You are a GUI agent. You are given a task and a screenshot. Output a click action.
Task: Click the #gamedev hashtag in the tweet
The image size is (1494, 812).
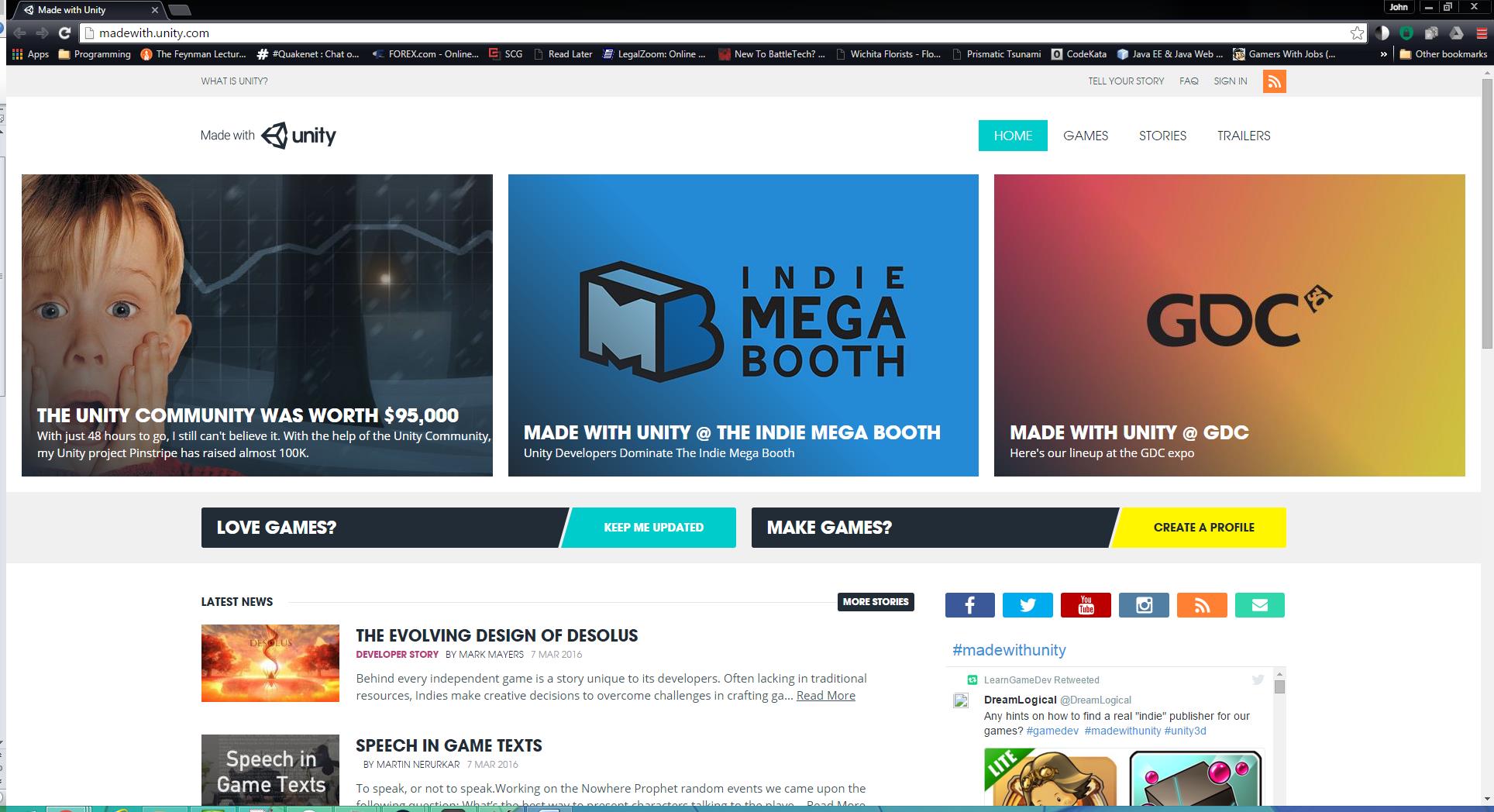point(1052,731)
